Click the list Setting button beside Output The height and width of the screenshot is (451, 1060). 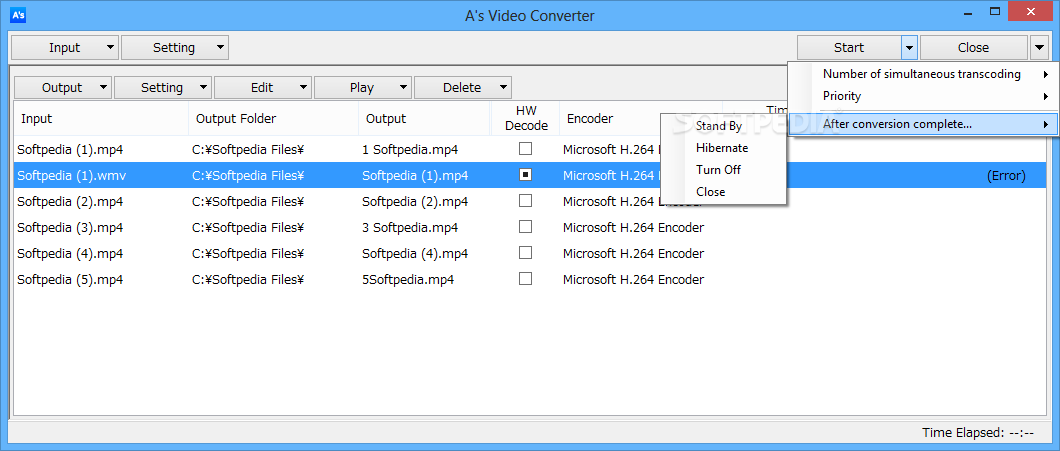click(162, 87)
